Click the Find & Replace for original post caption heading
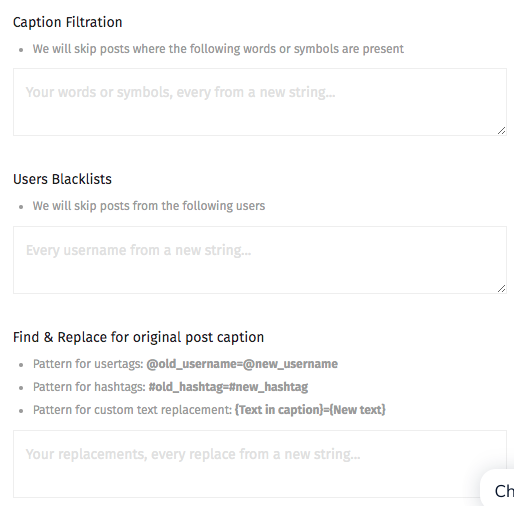Image resolution: width=514 pixels, height=506 pixels. [138, 337]
